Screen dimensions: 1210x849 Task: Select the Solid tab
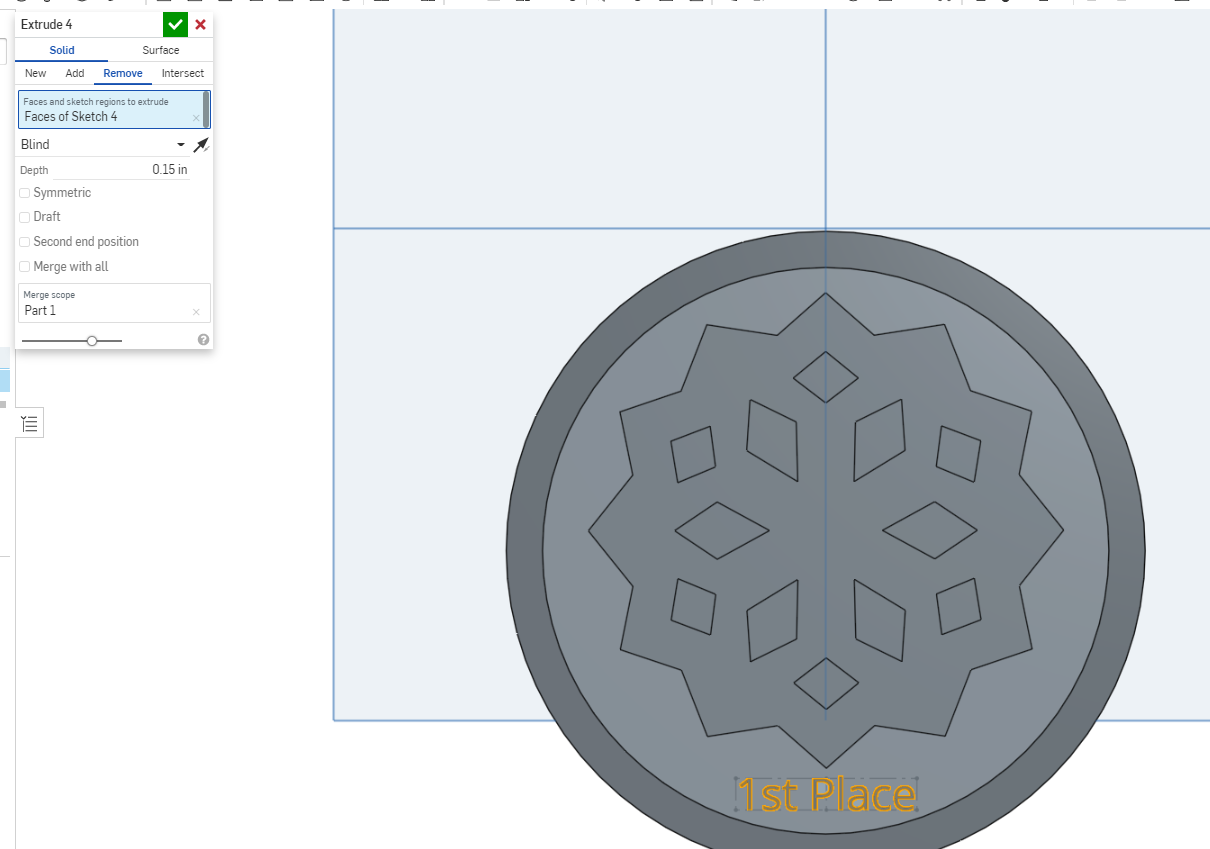[61, 50]
